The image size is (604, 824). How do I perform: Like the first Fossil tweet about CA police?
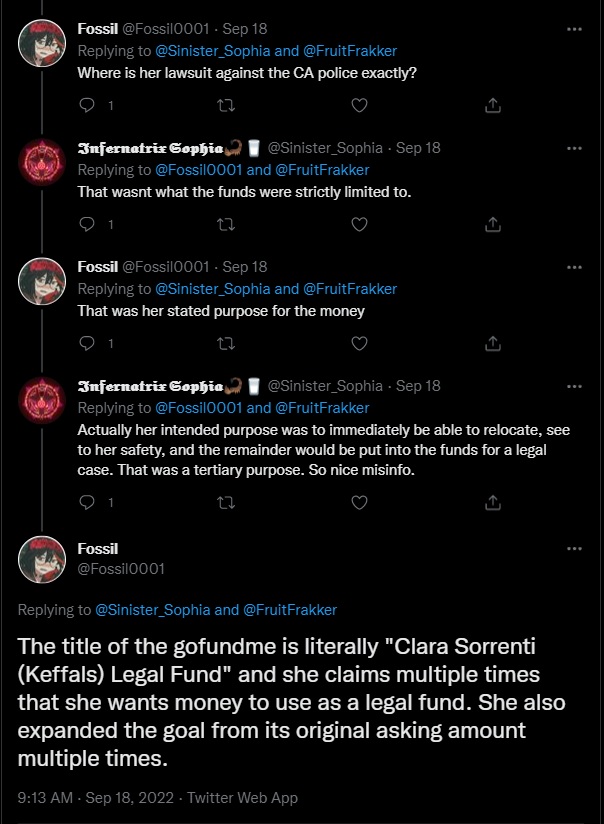pos(359,105)
